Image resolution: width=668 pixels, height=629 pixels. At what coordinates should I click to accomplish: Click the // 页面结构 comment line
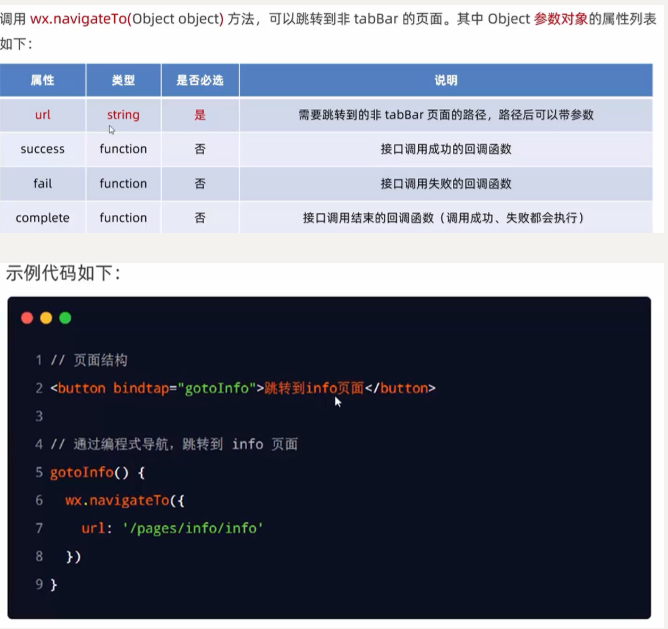click(89, 360)
